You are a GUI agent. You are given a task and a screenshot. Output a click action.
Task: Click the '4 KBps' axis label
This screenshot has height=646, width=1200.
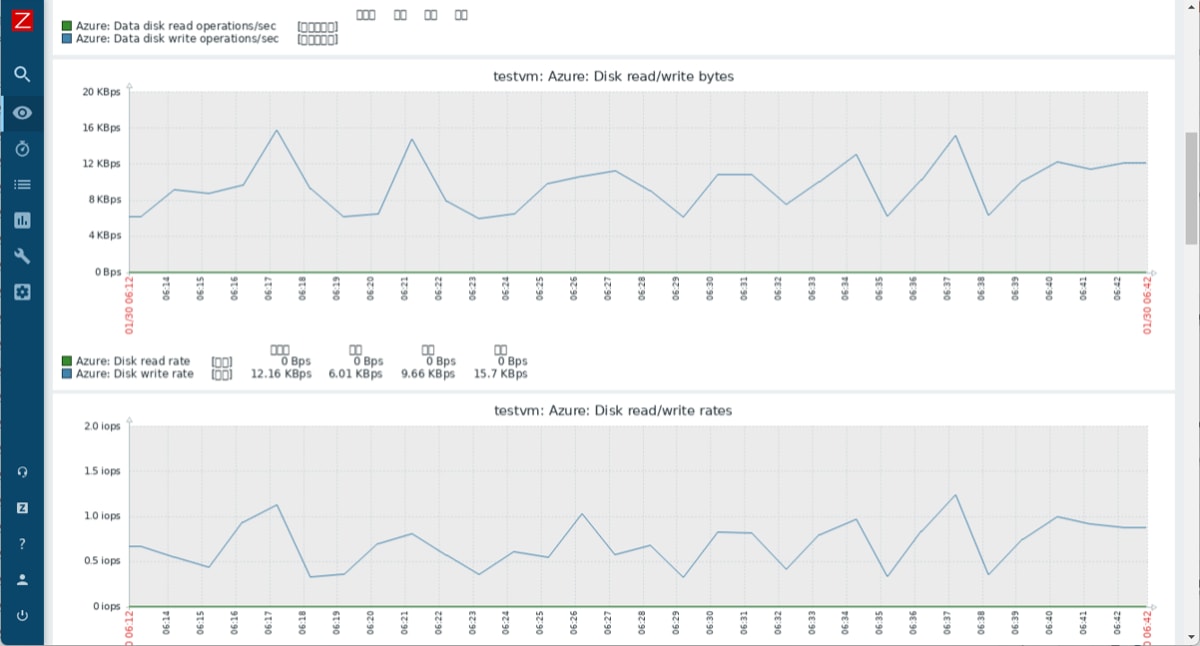pyautogui.click(x=104, y=236)
